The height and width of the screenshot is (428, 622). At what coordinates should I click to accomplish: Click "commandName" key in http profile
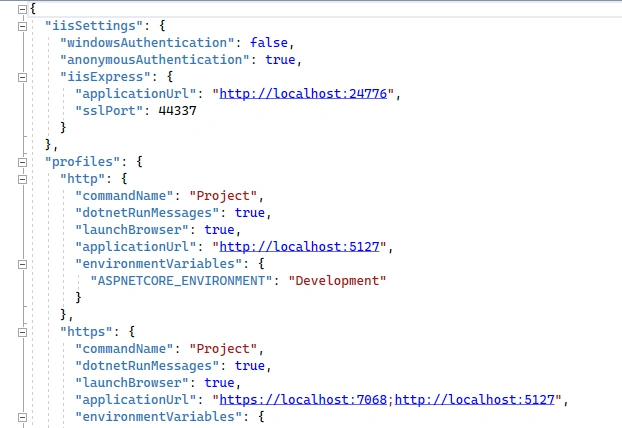pyautogui.click(x=124, y=196)
